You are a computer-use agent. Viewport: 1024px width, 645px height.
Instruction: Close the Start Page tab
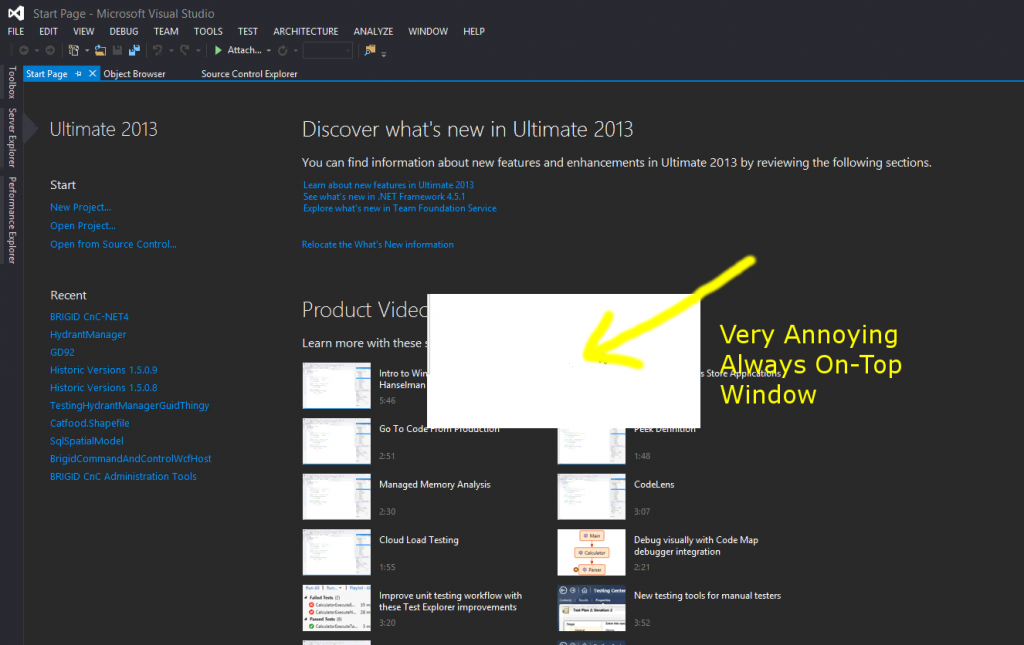tap(93, 73)
